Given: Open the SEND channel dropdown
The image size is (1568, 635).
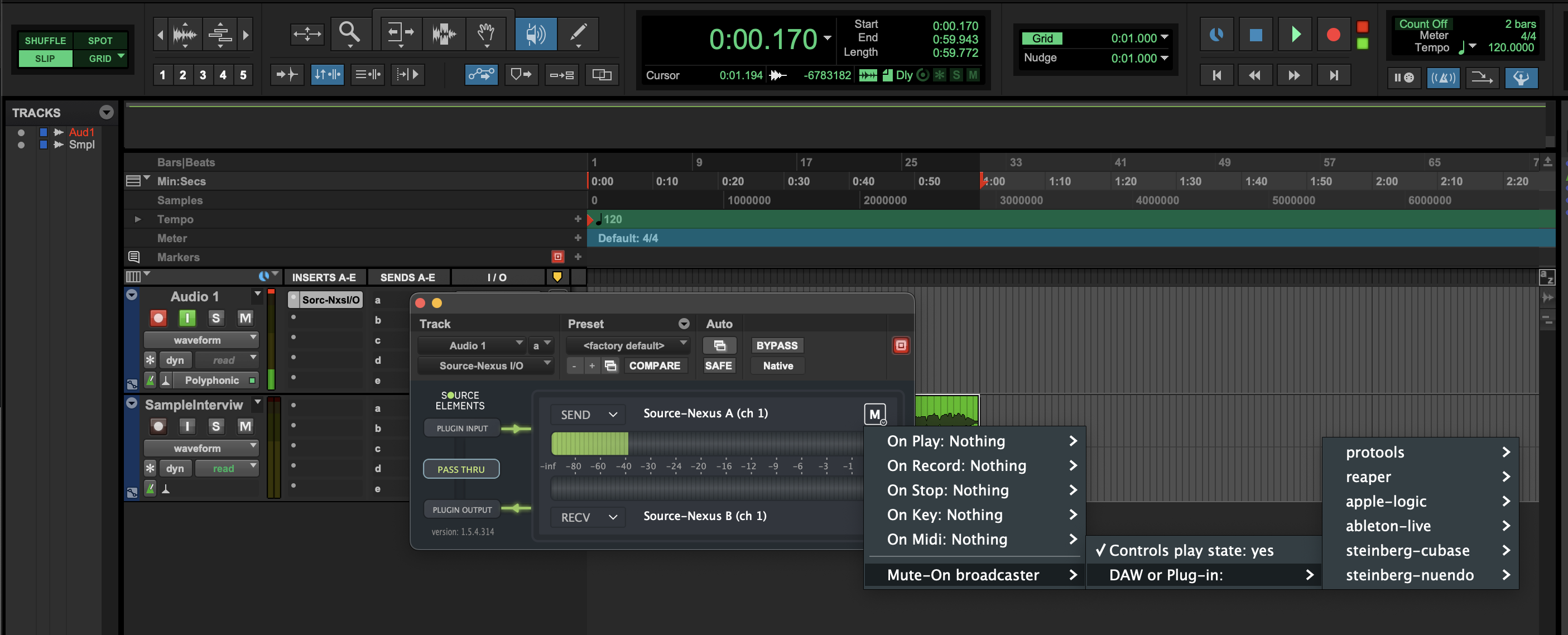Looking at the screenshot, I should [588, 415].
